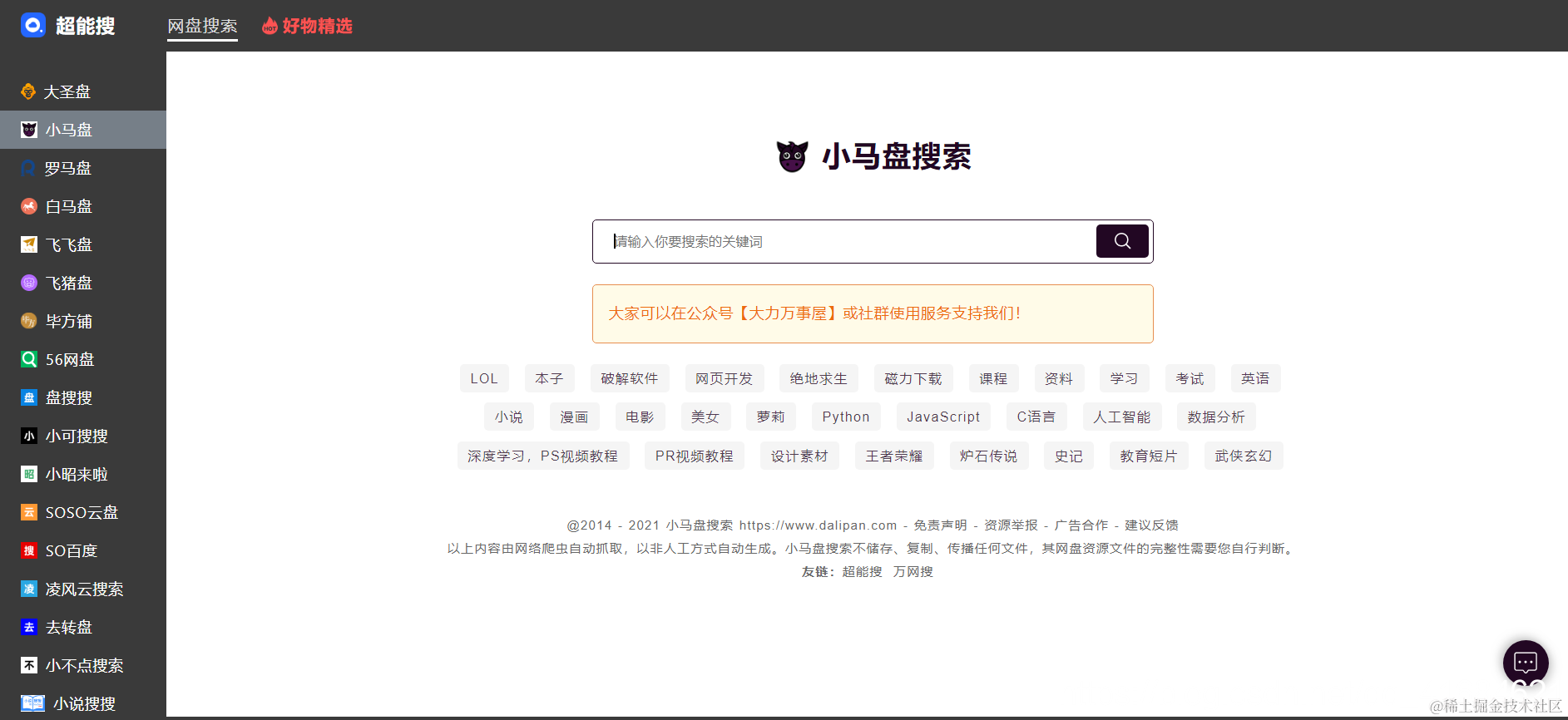The image size is (1568, 720).
Task: Select the 绝地求生 tag
Action: [x=819, y=378]
